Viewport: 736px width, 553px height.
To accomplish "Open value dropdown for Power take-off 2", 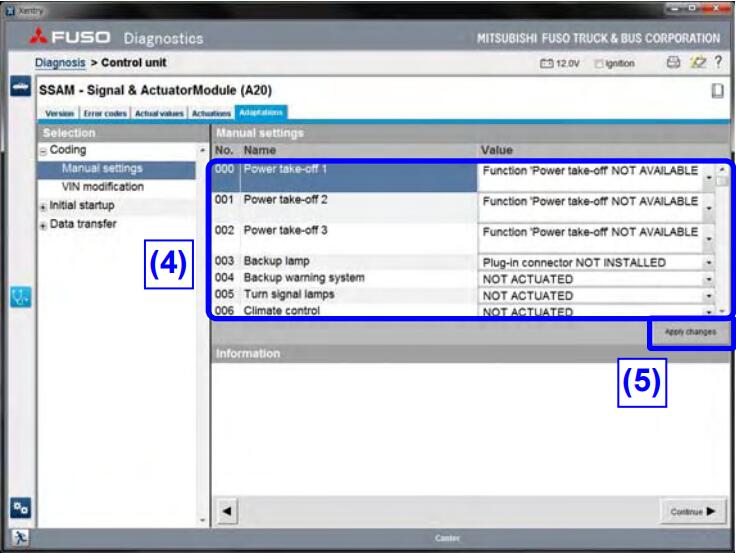I will coord(709,208).
